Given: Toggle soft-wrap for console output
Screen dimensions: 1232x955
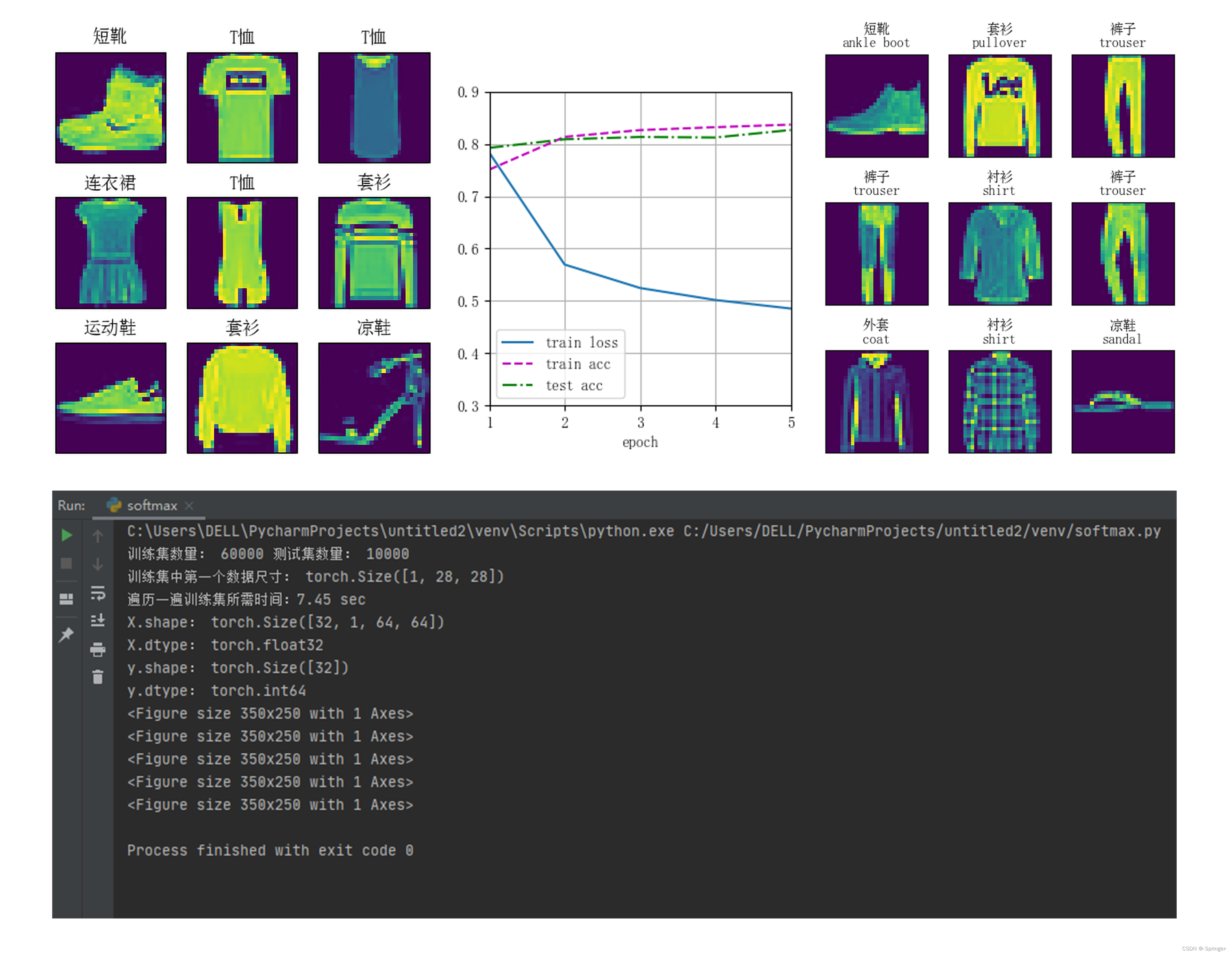Looking at the screenshot, I should click(98, 593).
